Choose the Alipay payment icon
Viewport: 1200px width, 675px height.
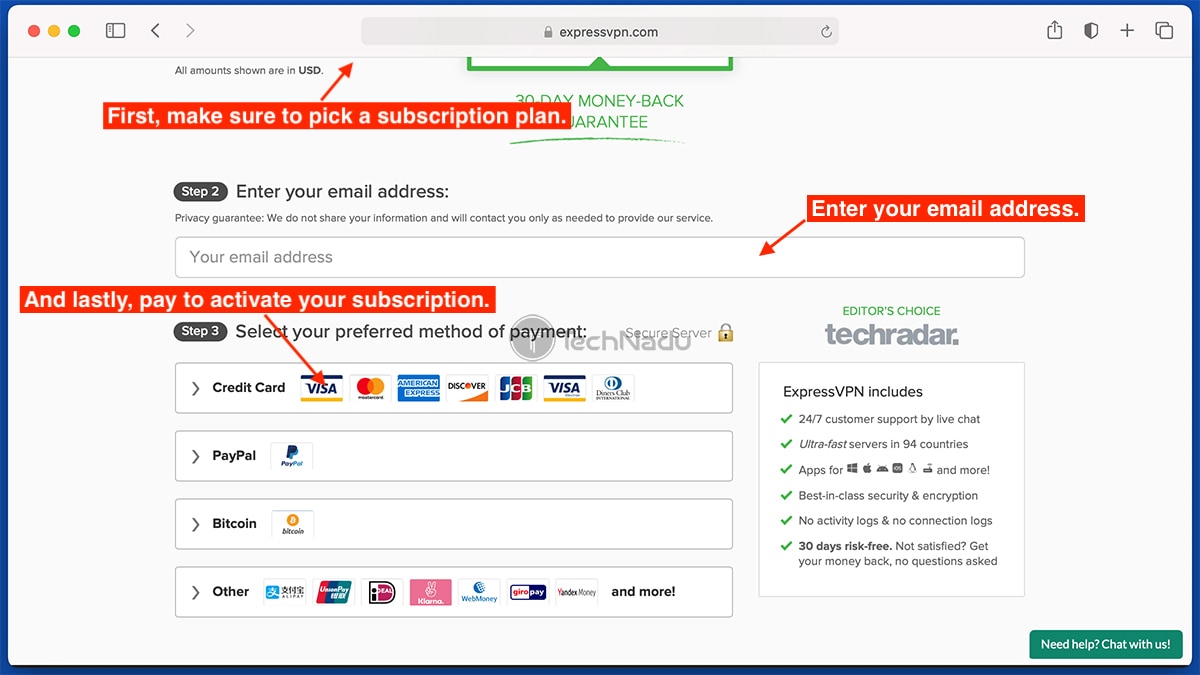pyautogui.click(x=285, y=592)
